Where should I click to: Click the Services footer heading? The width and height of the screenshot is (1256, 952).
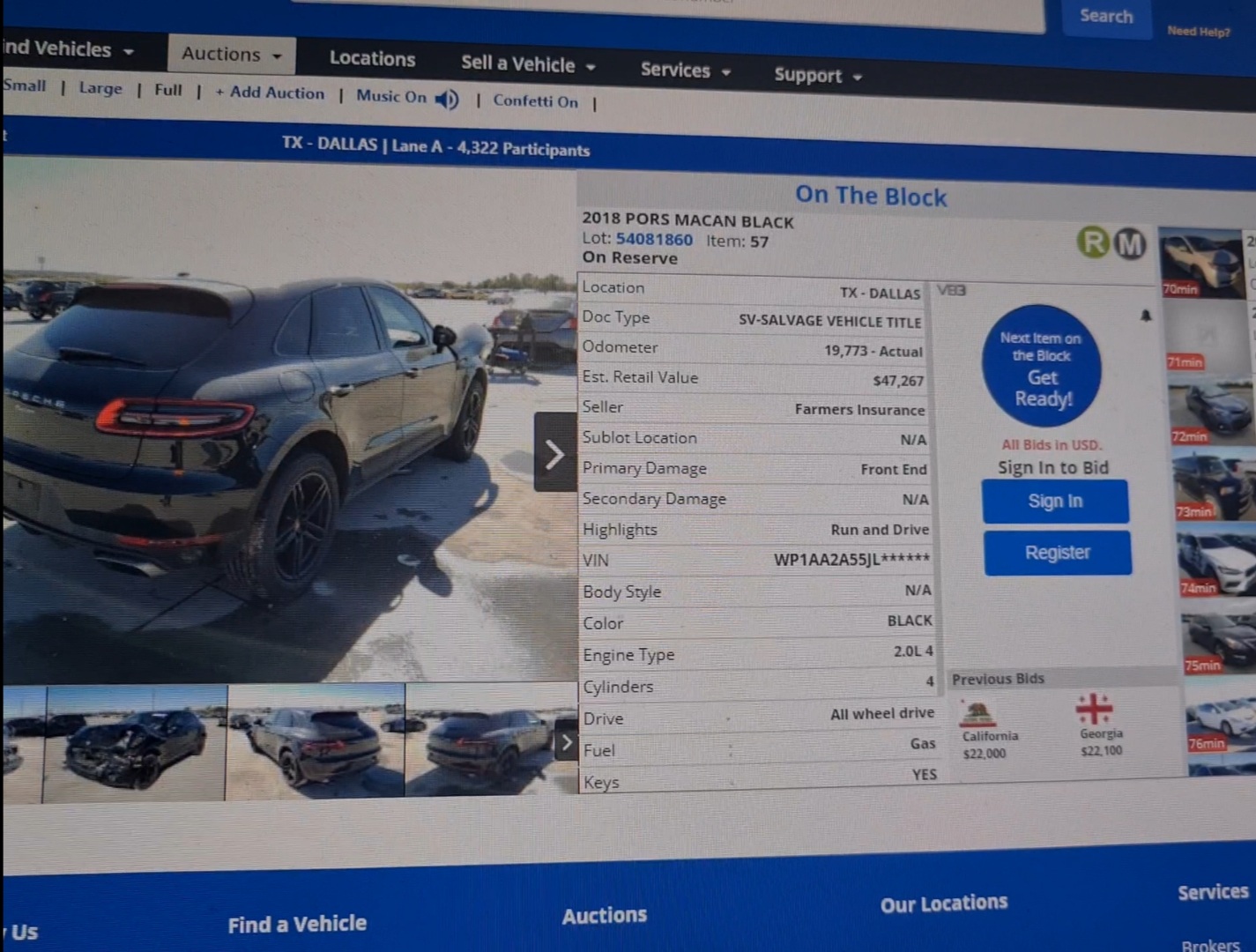click(1213, 893)
